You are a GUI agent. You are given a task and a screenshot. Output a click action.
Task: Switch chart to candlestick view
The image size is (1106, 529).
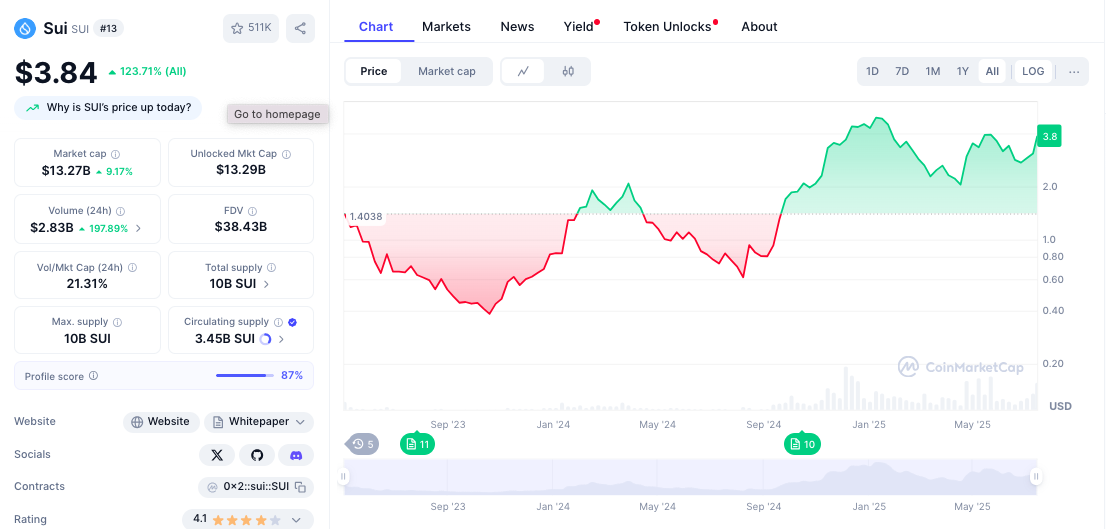pyautogui.click(x=568, y=71)
